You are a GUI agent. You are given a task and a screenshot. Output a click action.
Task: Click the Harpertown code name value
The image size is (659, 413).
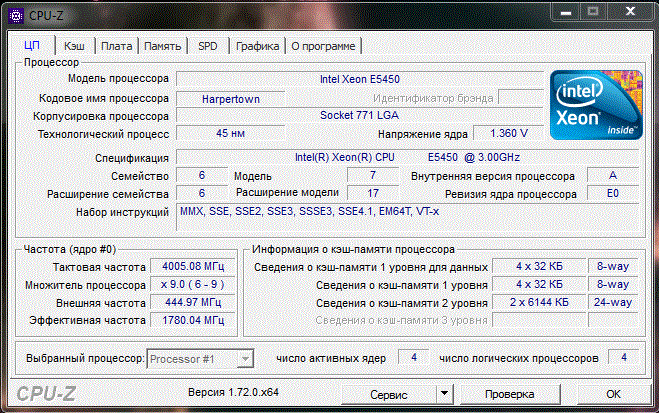(231, 99)
